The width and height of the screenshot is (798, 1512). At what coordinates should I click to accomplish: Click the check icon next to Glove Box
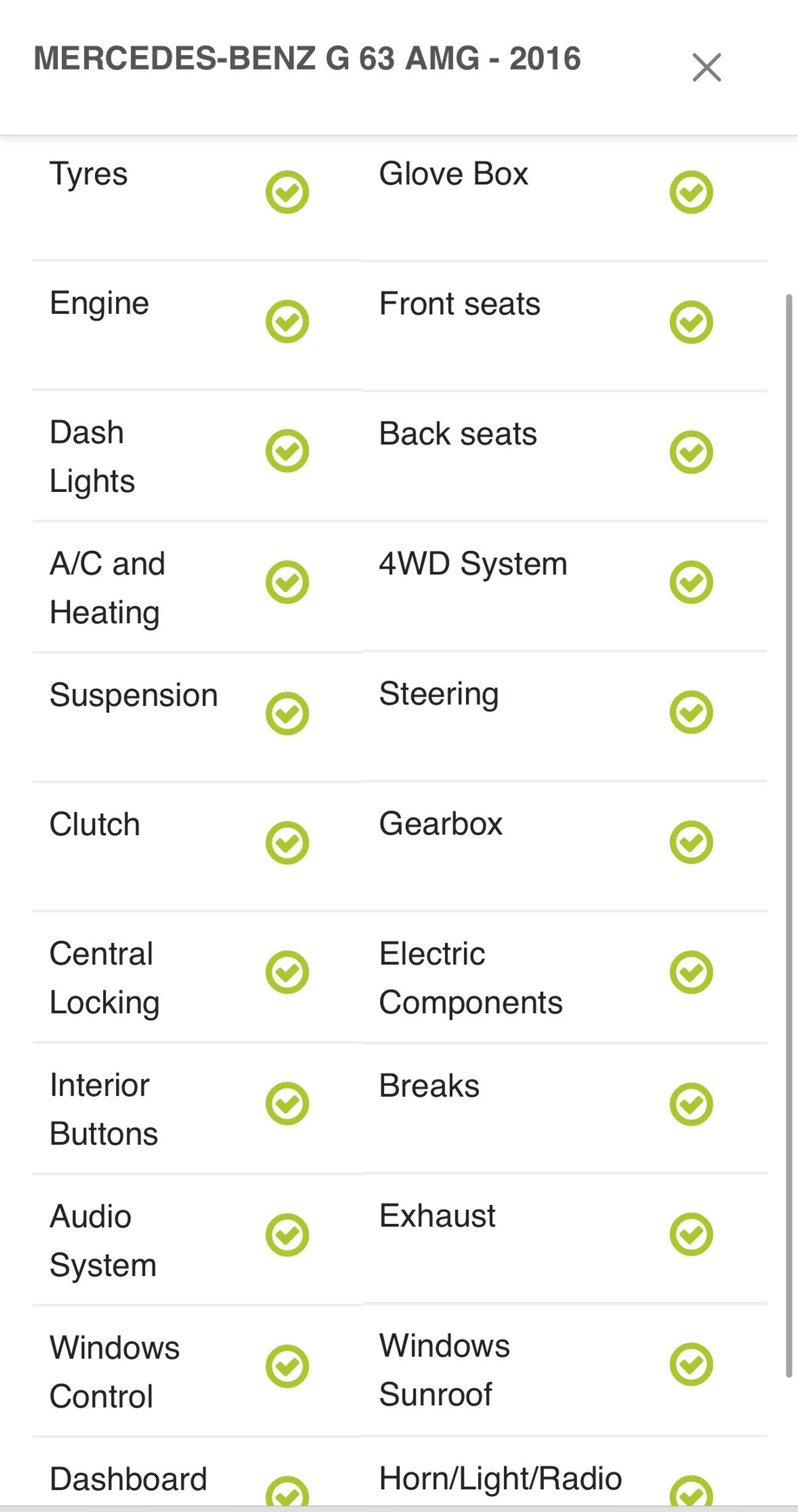(x=691, y=192)
